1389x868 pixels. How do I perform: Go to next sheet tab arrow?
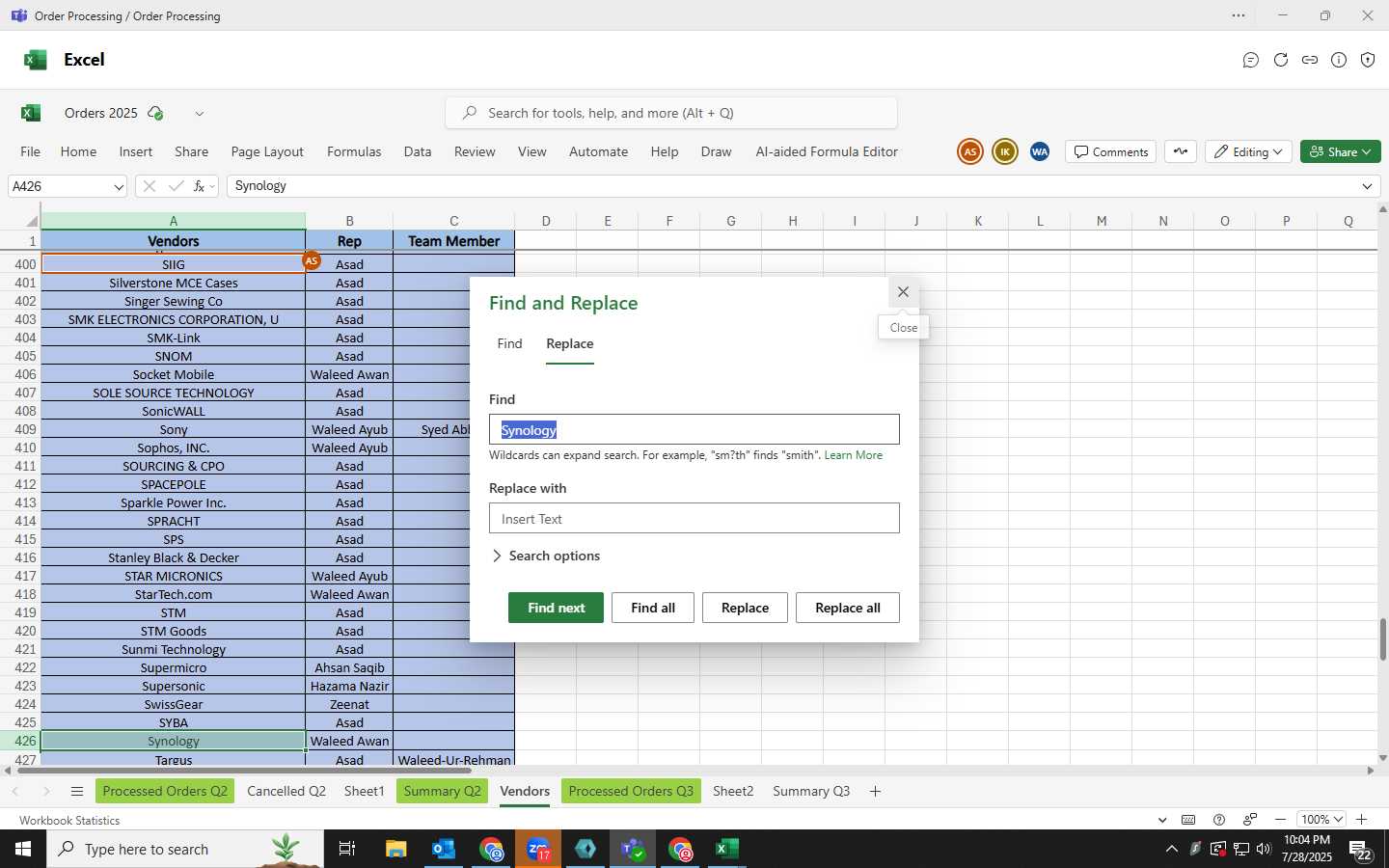point(45,792)
